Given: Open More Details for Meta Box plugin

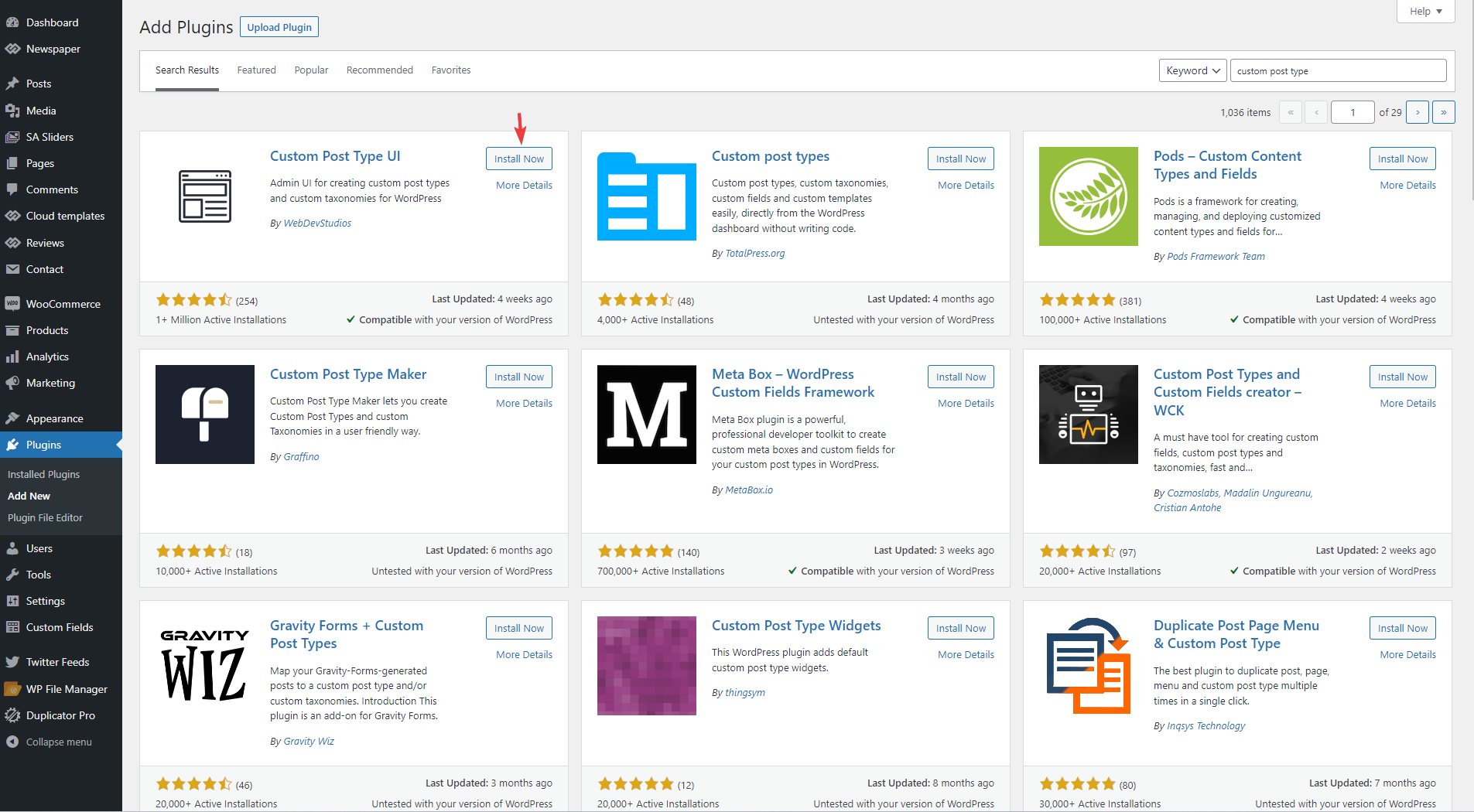Looking at the screenshot, I should (x=966, y=403).
